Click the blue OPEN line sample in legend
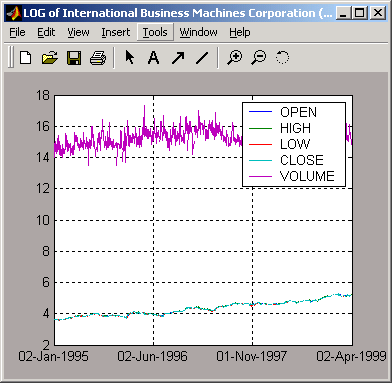This screenshot has height=383, width=392. point(260,112)
